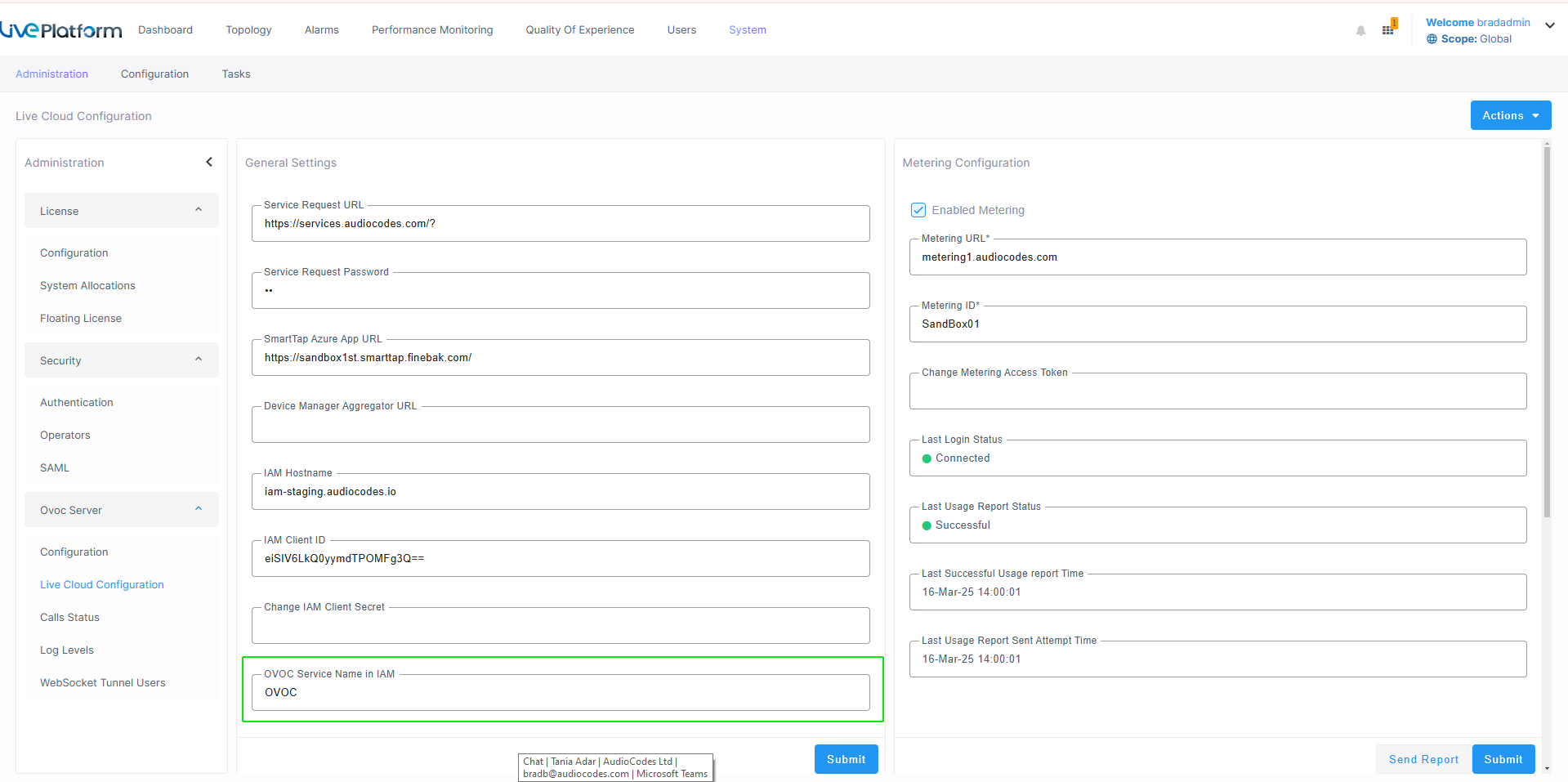Image resolution: width=1568 pixels, height=782 pixels.
Task: Go to the Alarms menu
Action: (322, 29)
